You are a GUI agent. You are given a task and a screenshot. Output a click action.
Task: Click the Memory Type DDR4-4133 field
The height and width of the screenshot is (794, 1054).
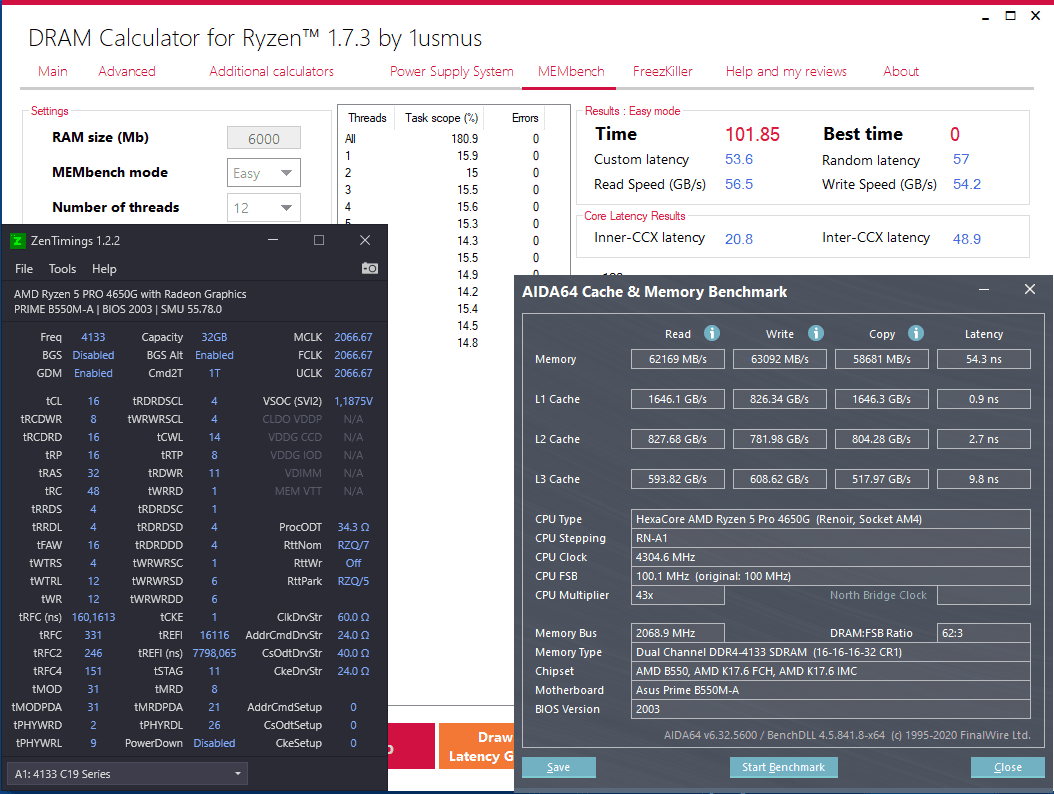(830, 652)
